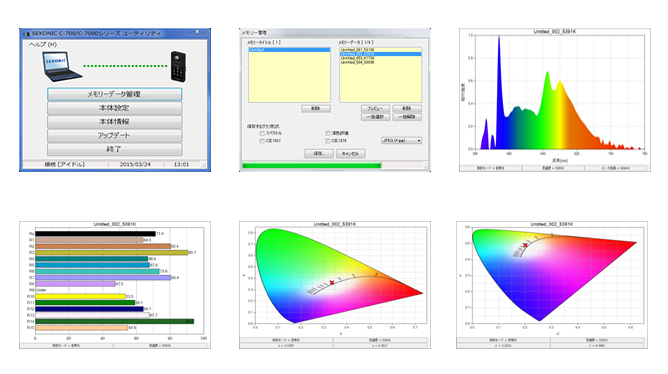Click the 13:01 time in status bar
668x374 pixels.
[x=181, y=164]
